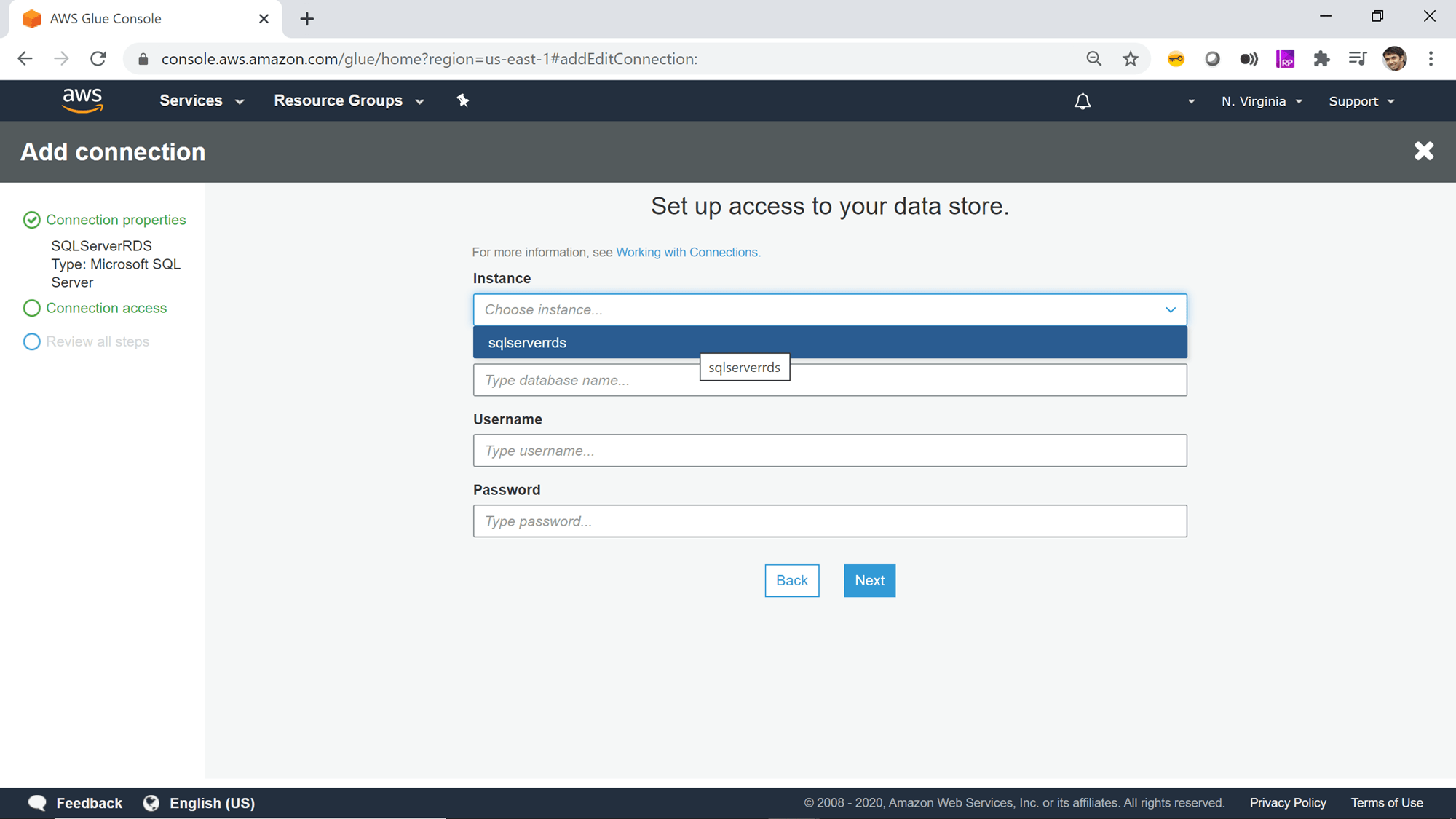Open the Feedback chat icon
This screenshot has height=819, width=1456.
(x=36, y=802)
